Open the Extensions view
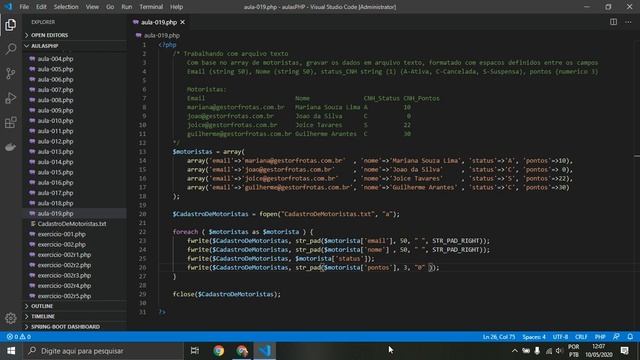 11,122
